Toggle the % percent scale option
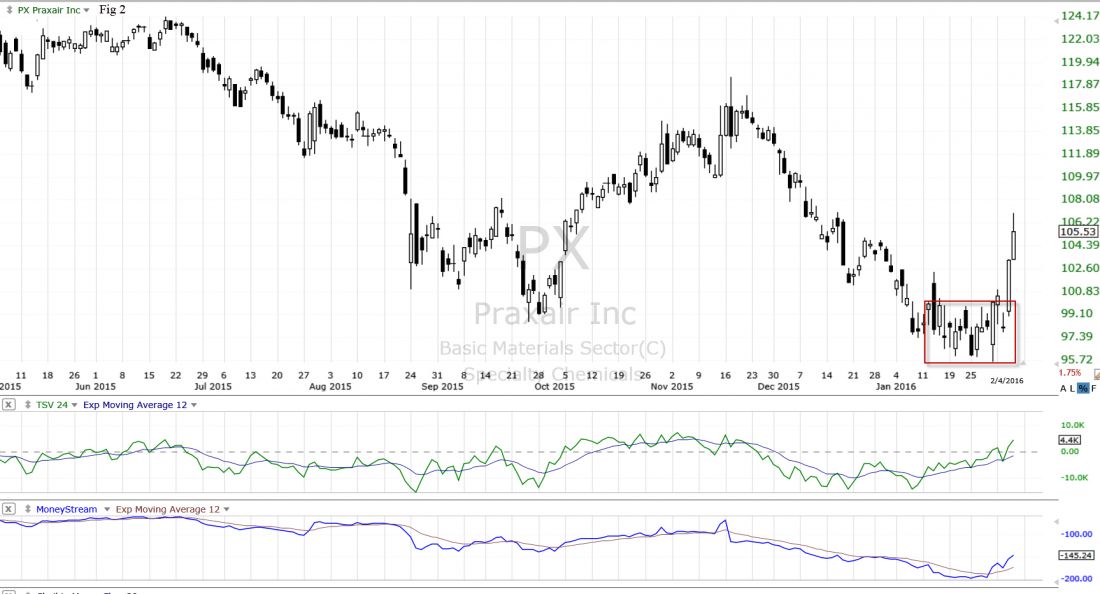 point(1084,387)
